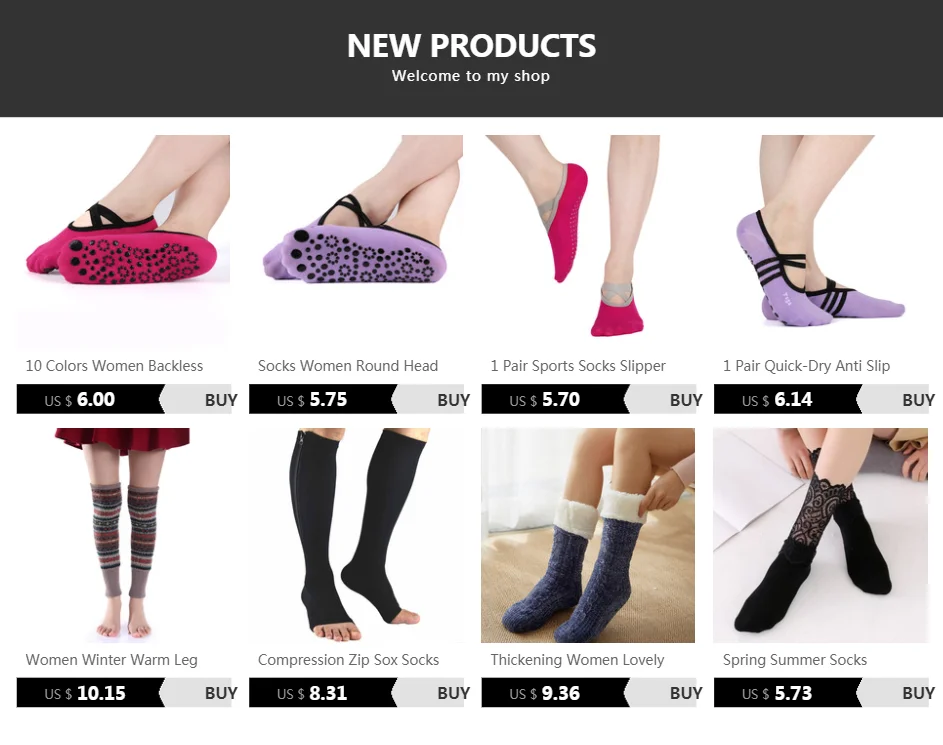View the pink sports socks slipper photo
Screen dimensions: 943x745
pyautogui.click(x=588, y=242)
